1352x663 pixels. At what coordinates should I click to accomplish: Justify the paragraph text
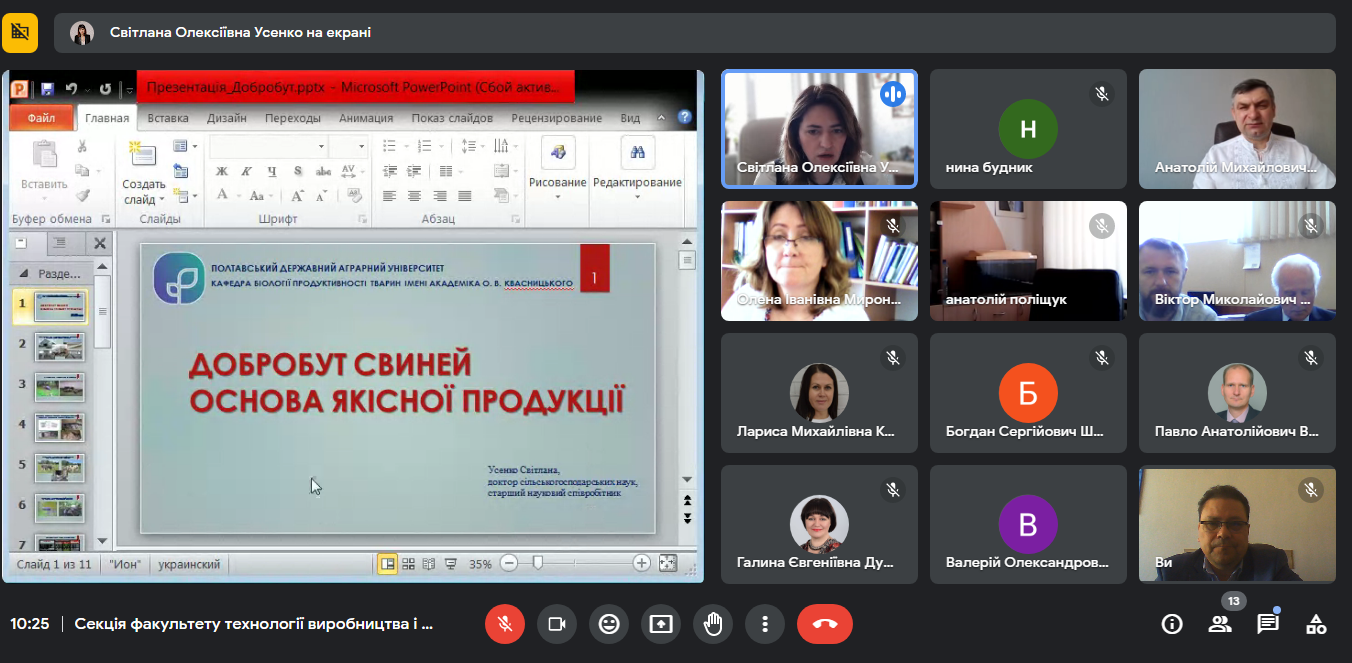(x=463, y=196)
